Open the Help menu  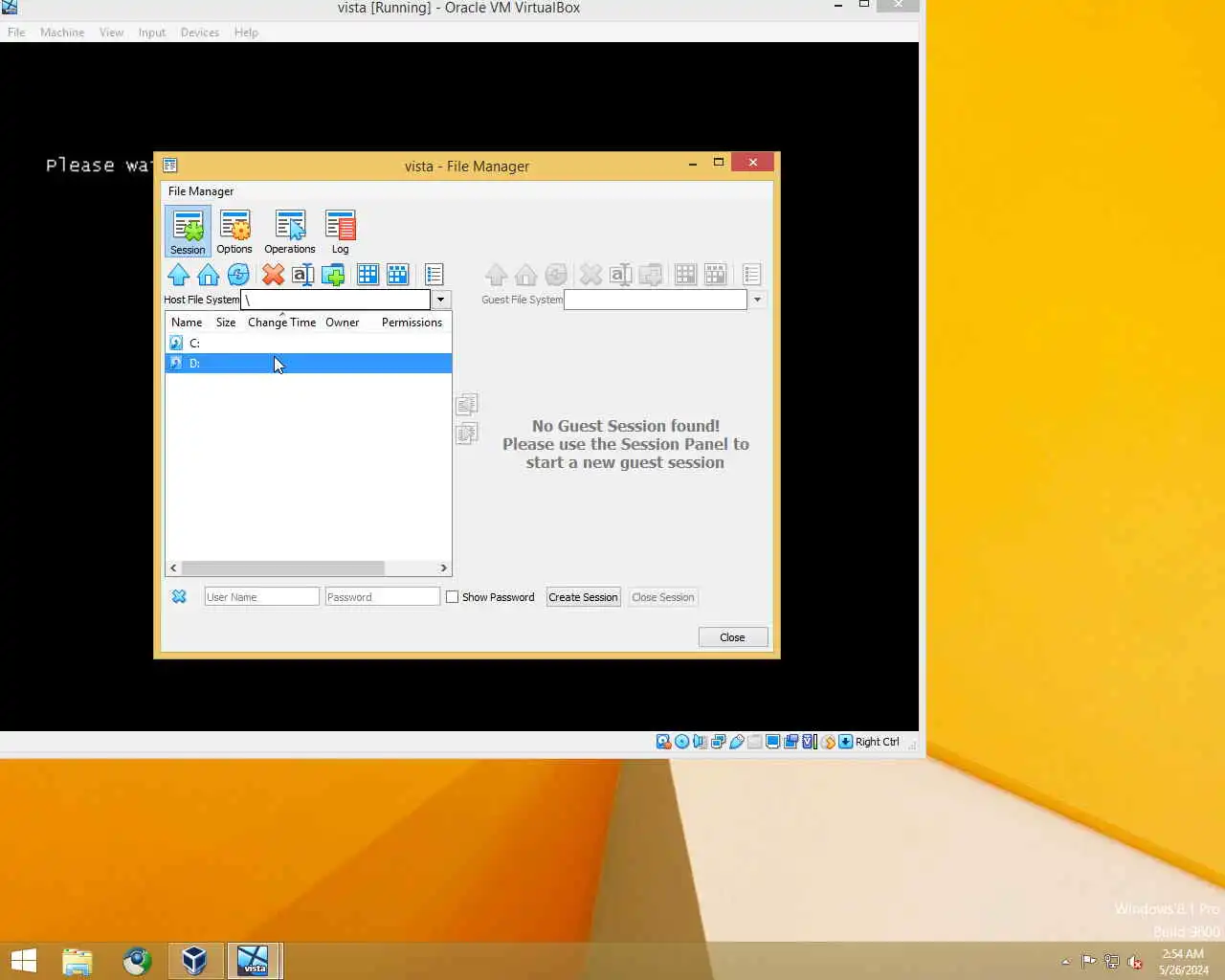246,32
